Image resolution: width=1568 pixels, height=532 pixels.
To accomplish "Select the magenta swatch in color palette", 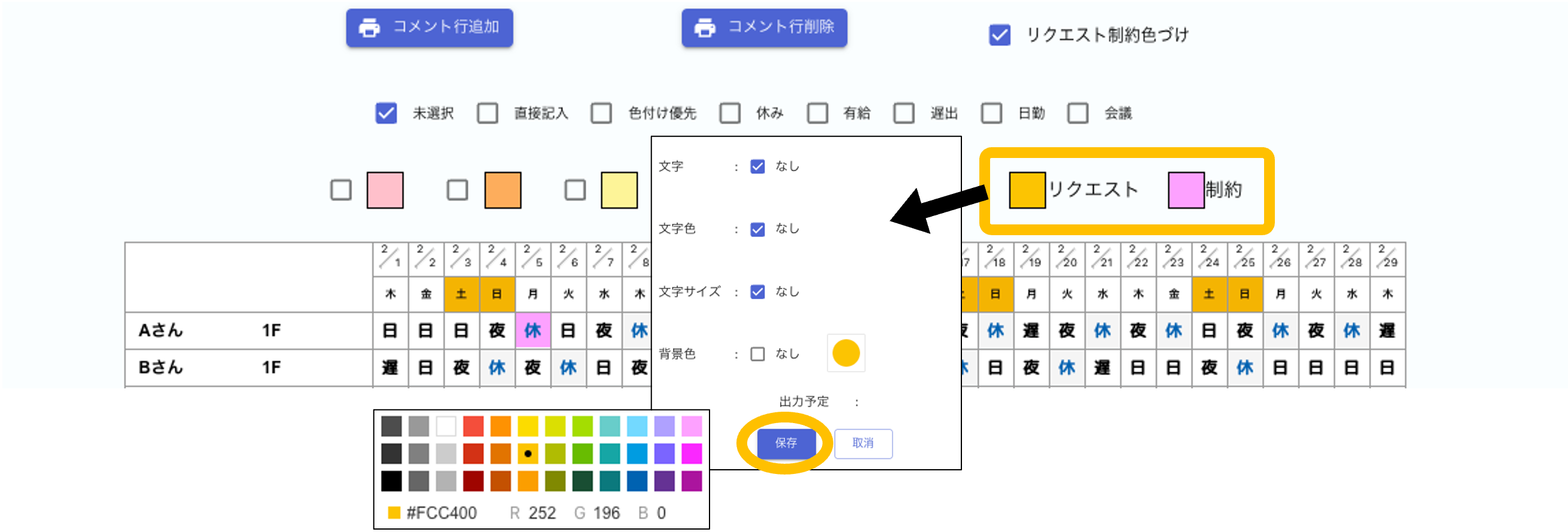I will pyautogui.click(x=692, y=454).
